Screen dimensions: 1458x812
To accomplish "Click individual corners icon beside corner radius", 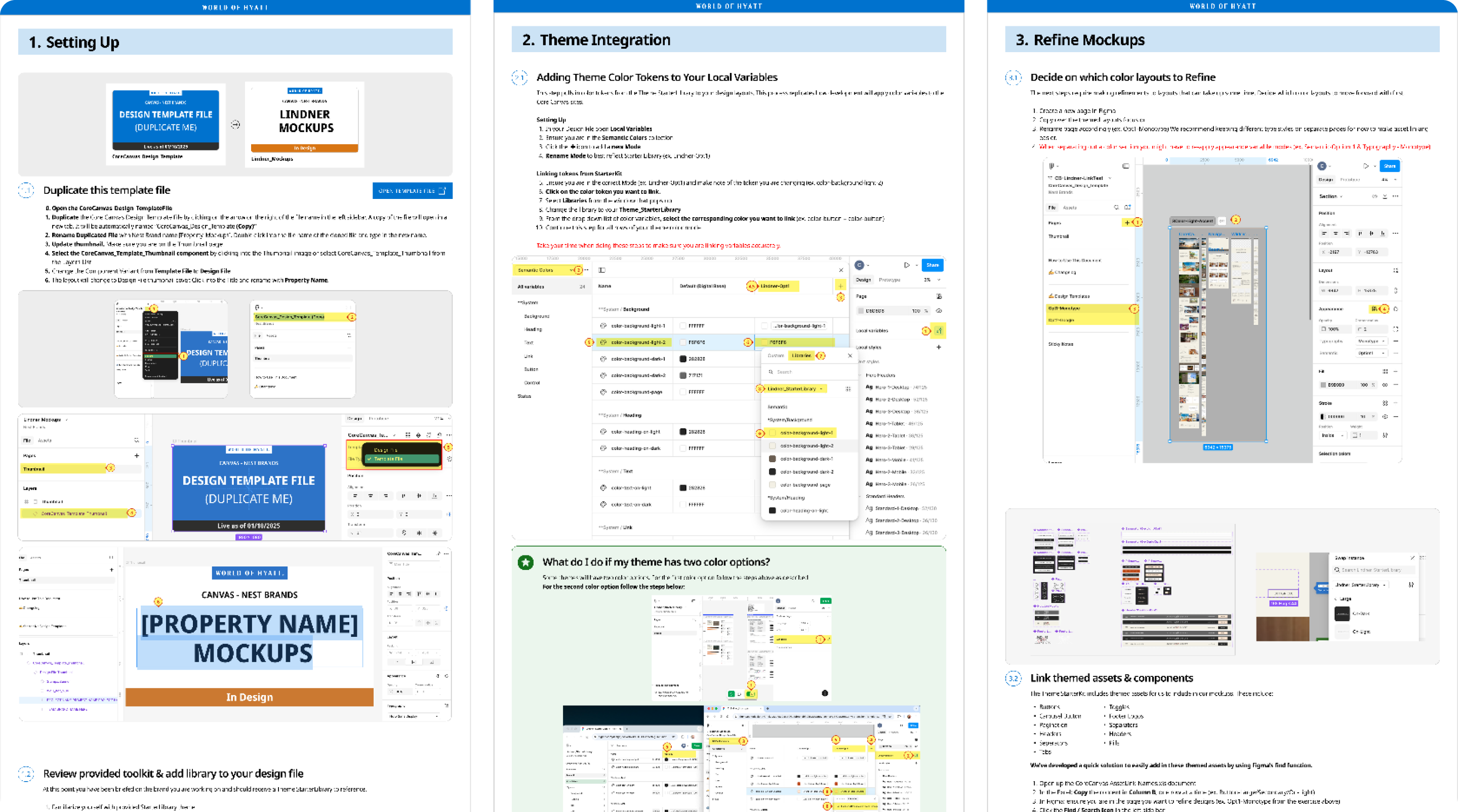I will 1396,330.
